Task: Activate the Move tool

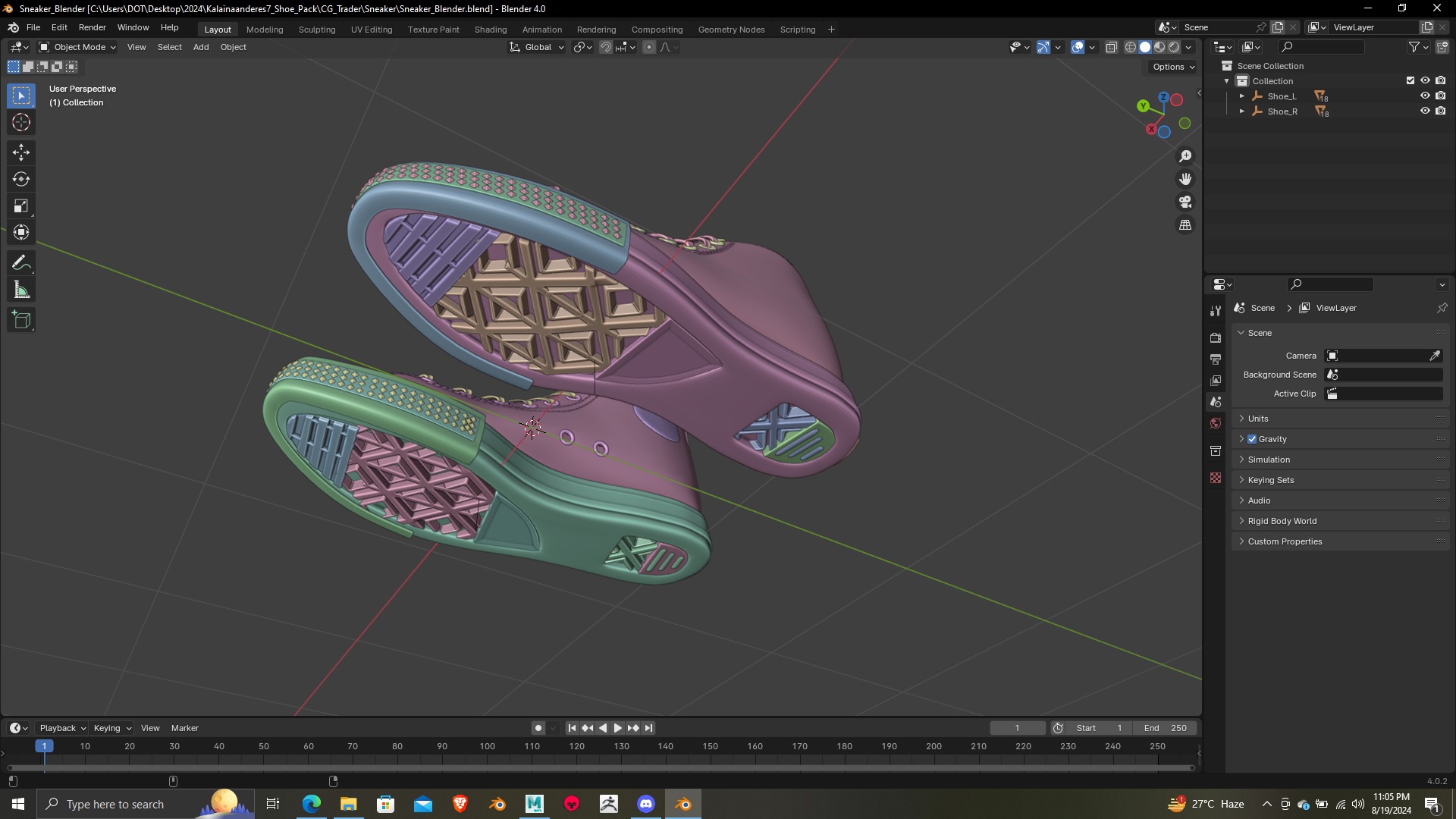Action: (x=21, y=152)
